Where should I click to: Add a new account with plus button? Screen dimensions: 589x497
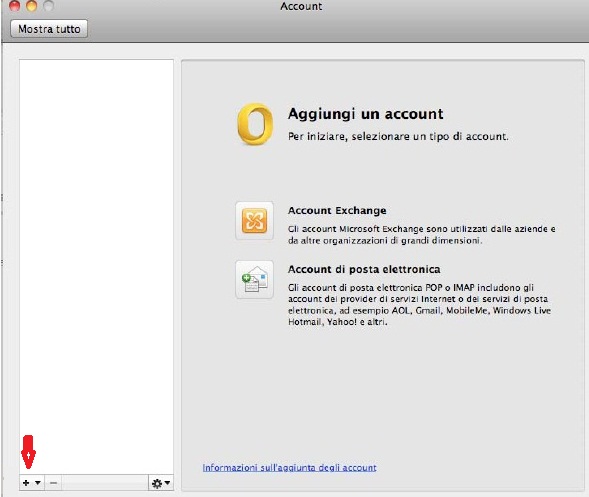[x=26, y=483]
